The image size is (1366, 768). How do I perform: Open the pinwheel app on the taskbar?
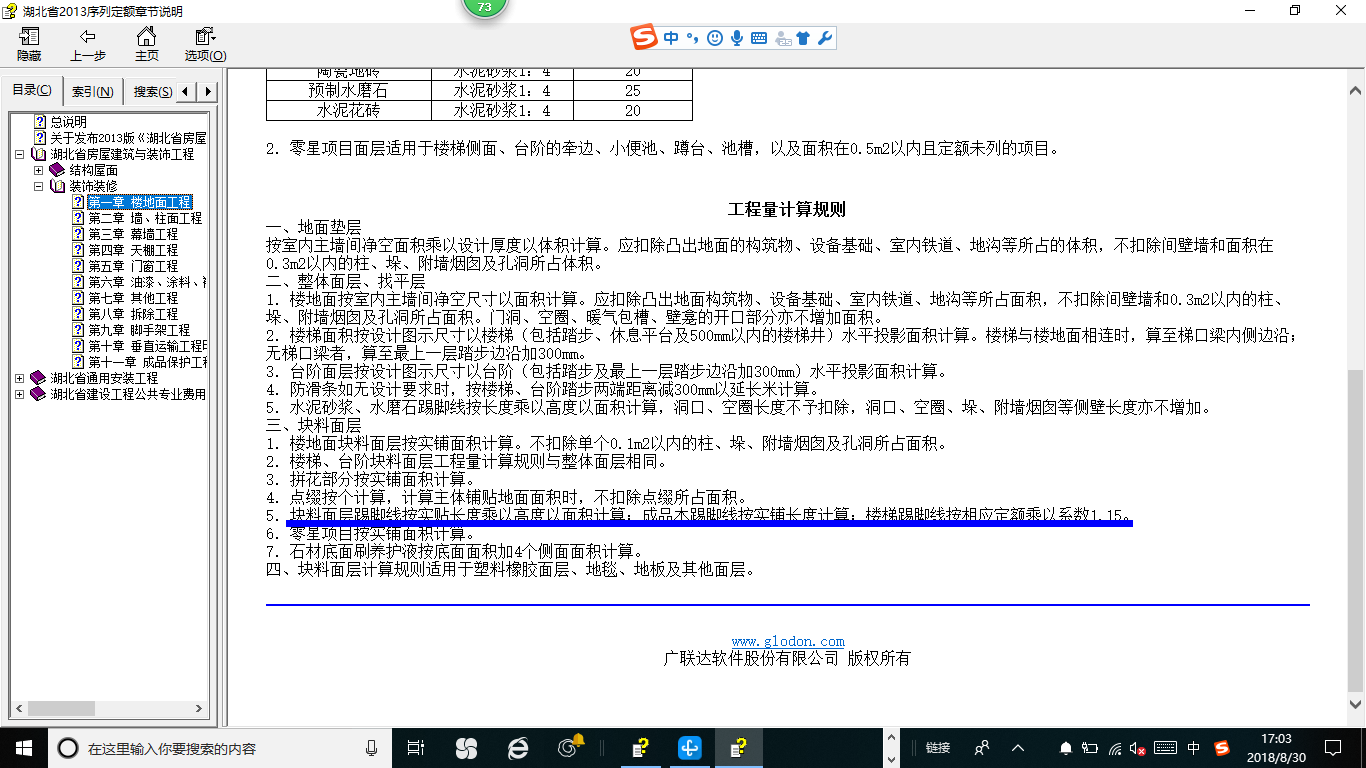[x=466, y=747]
